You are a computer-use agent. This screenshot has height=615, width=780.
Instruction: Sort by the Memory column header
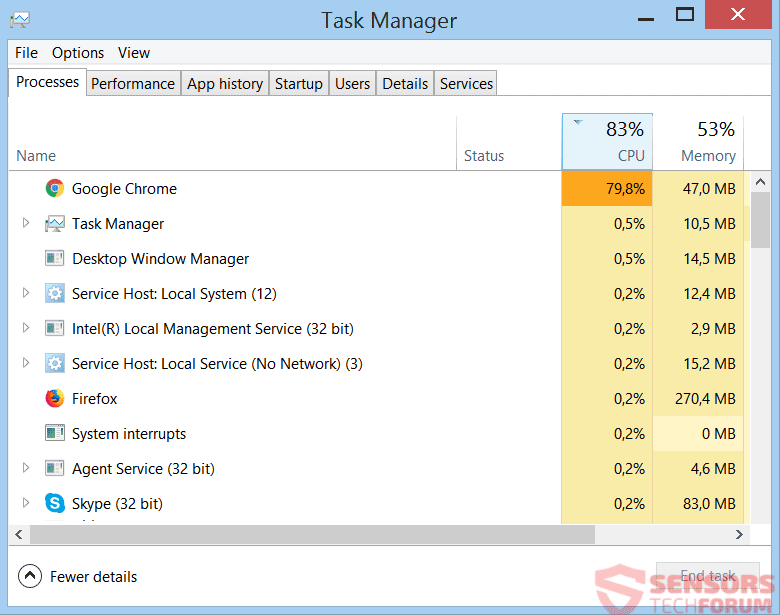(x=698, y=142)
